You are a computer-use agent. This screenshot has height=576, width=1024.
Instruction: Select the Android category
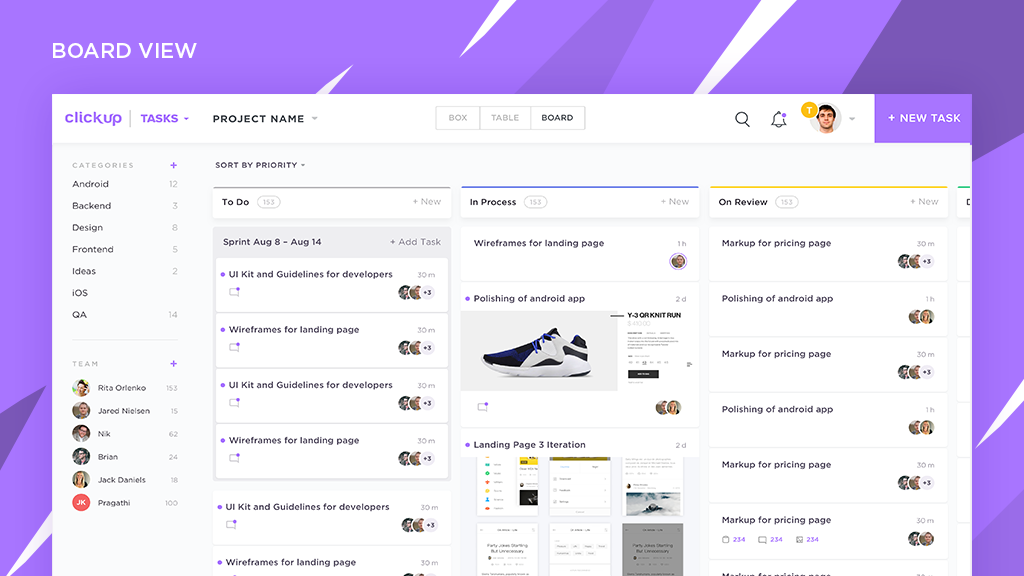point(91,184)
